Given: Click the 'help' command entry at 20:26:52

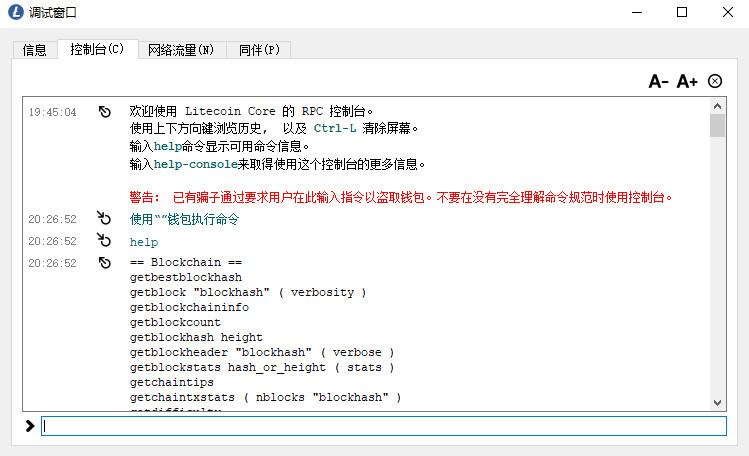Looking at the screenshot, I should pos(144,242).
